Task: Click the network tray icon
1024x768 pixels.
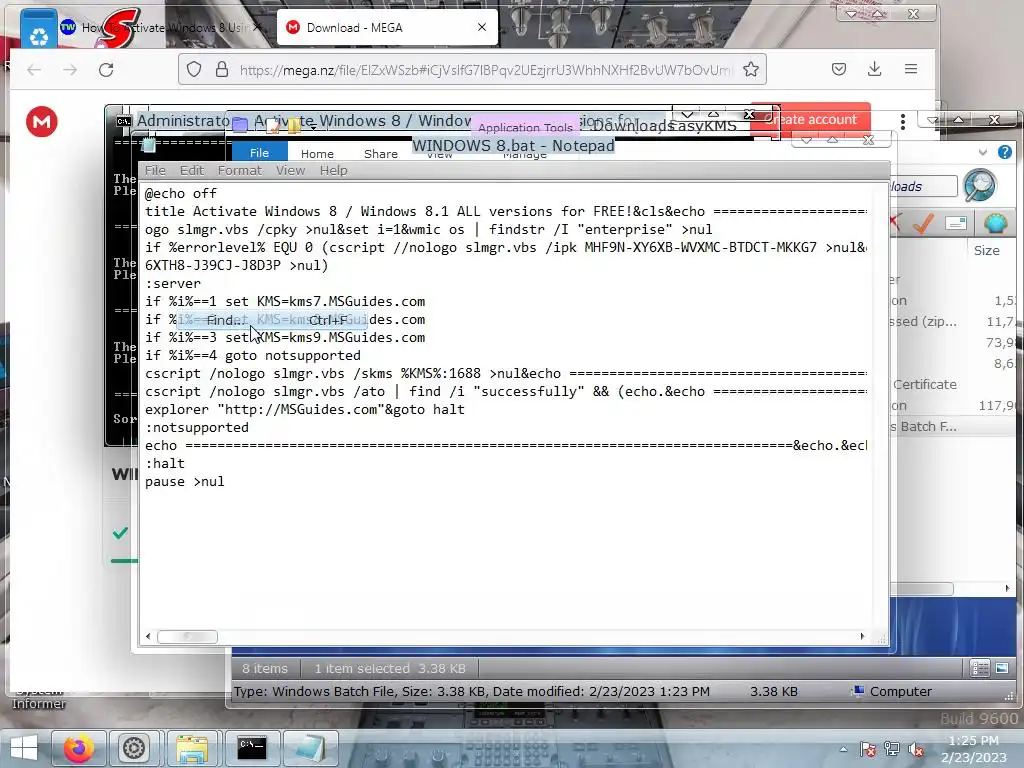Action: [891, 749]
